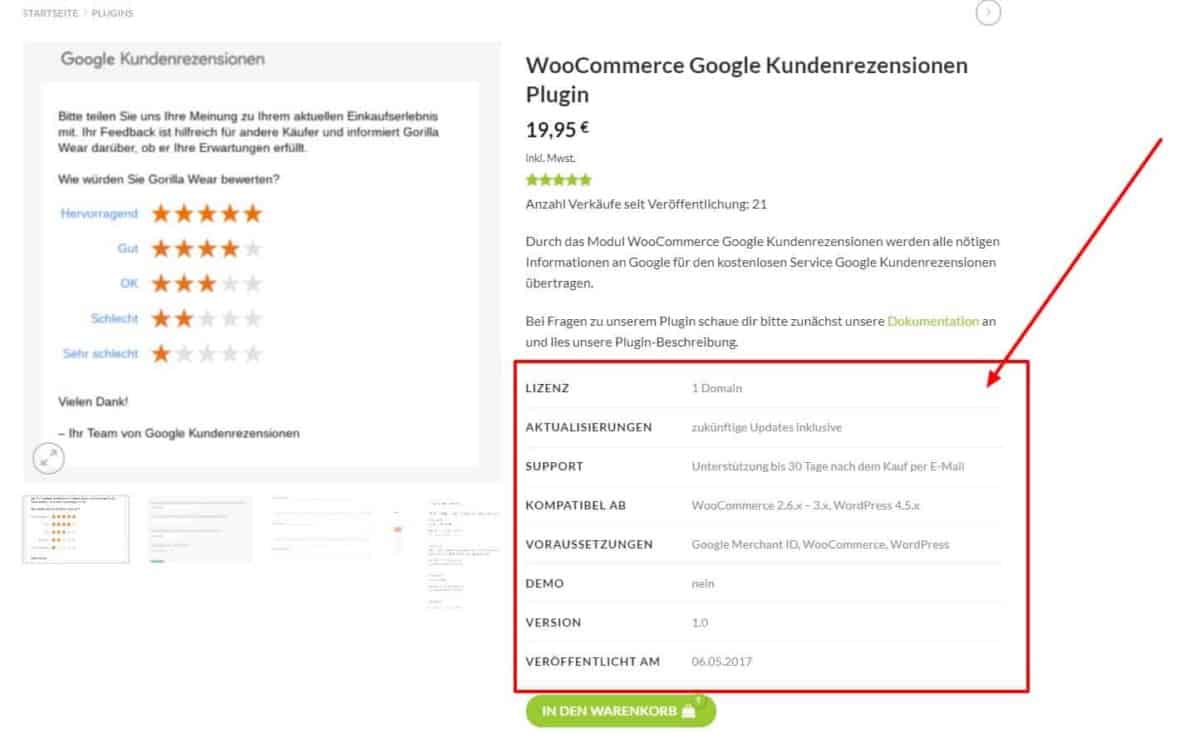This screenshot has width=1200, height=748.
Task: Click the 19,95 € price
Action: tap(557, 129)
